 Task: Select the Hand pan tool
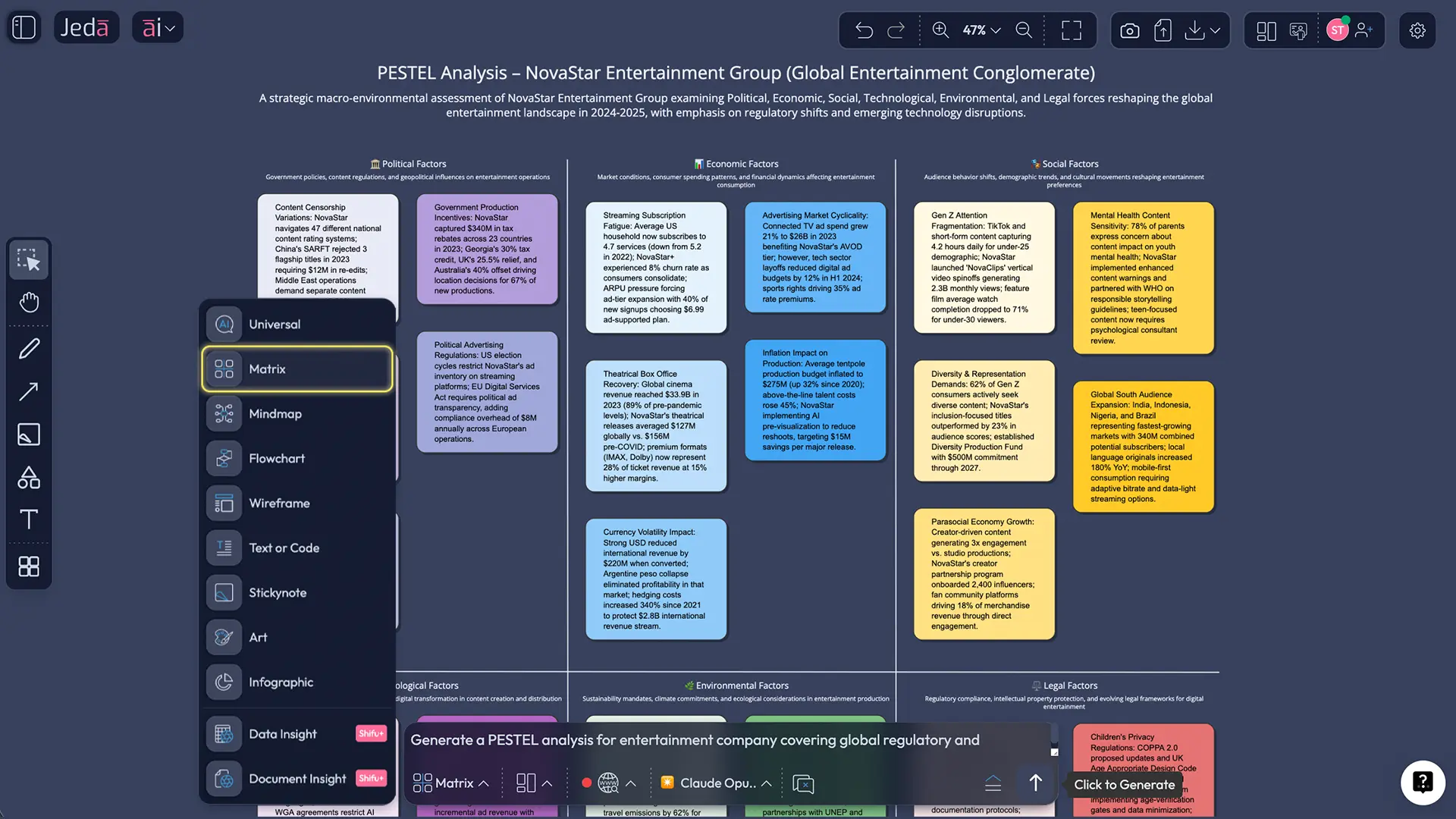(29, 302)
